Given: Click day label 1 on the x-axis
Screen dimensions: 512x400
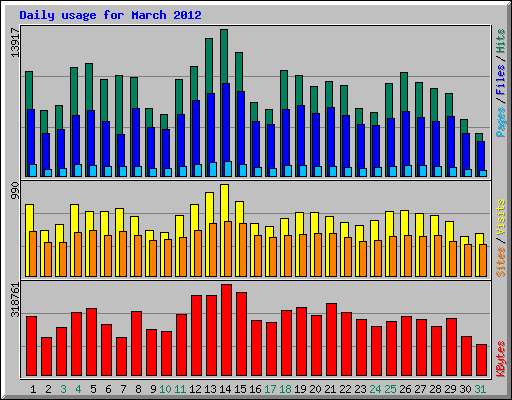Looking at the screenshot, I should pyautogui.click(x=33, y=389).
